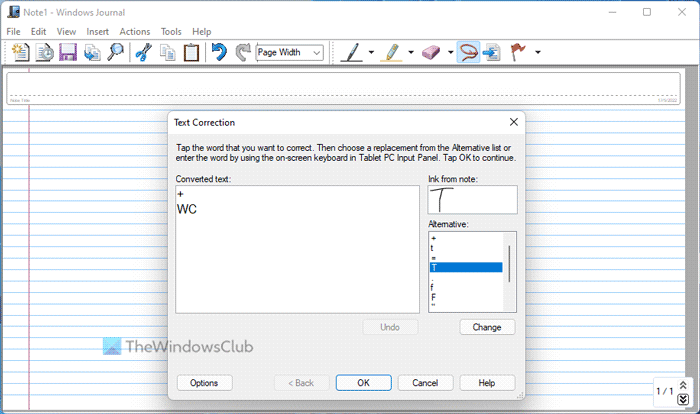Select lowercase 'f' in the Alternative list

pyautogui.click(x=466, y=287)
